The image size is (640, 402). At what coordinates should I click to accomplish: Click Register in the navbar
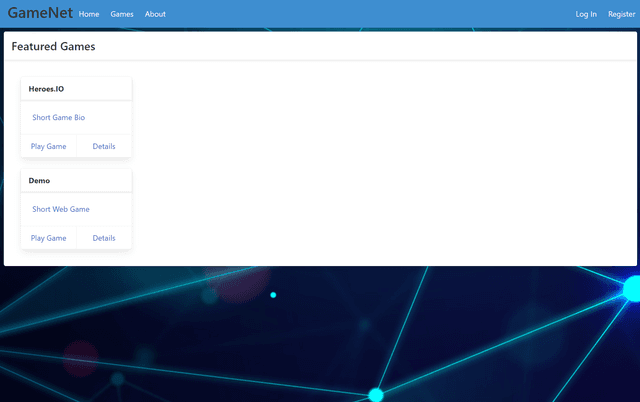[x=621, y=14]
